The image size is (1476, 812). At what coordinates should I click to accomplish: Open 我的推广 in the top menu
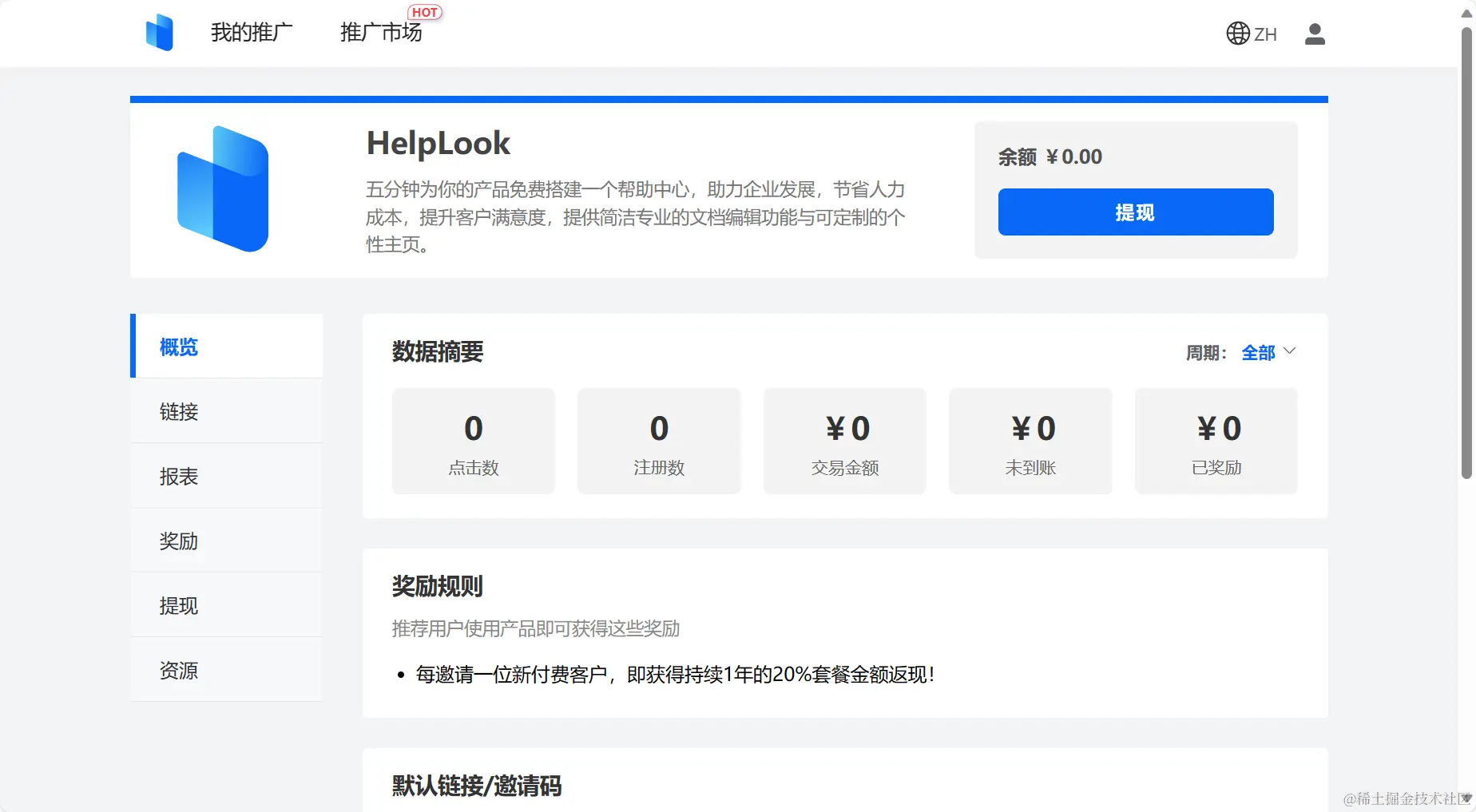(252, 33)
